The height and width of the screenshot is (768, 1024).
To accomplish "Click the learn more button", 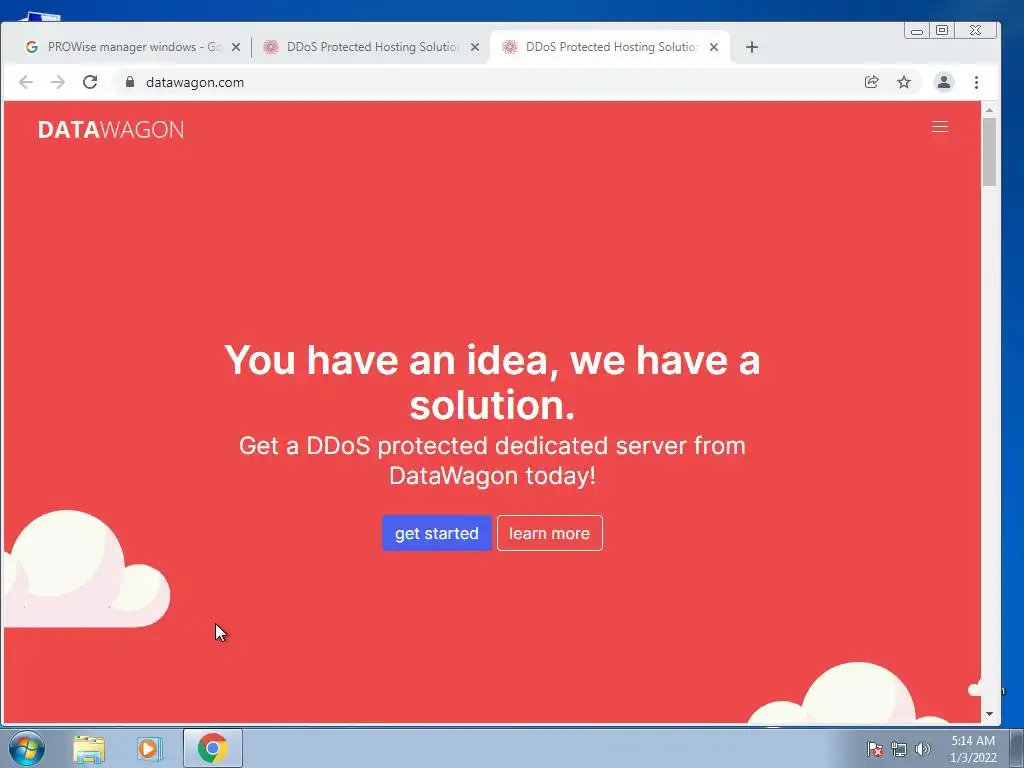I will point(549,533).
